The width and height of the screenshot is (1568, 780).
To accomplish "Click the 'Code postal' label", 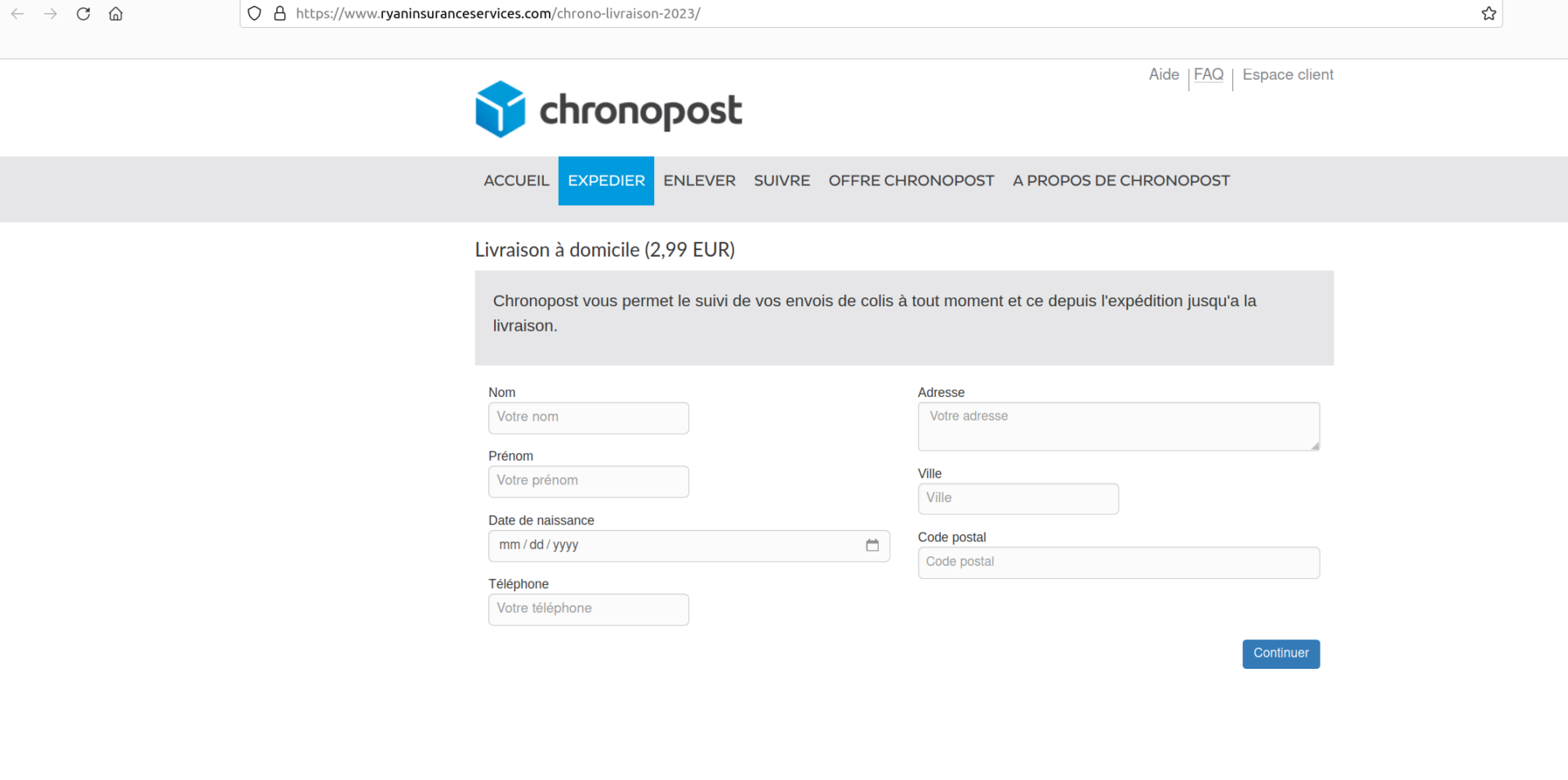I will click(x=951, y=537).
